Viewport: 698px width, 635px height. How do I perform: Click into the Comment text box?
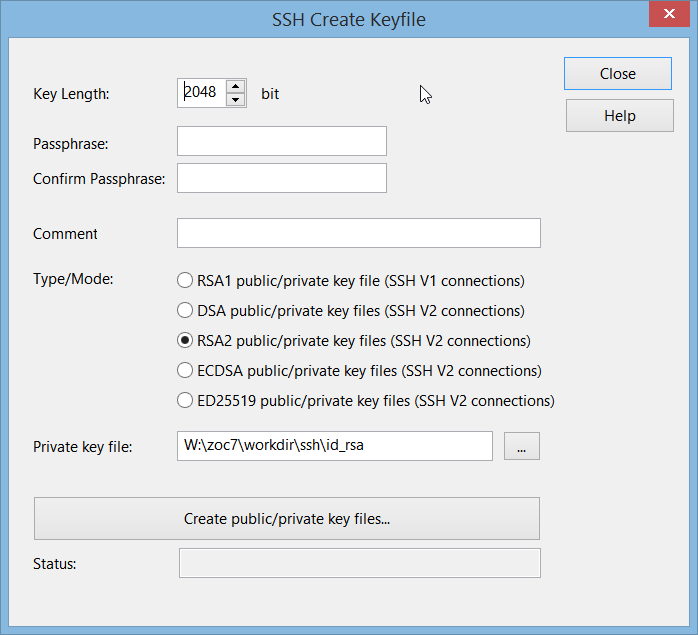coord(358,233)
